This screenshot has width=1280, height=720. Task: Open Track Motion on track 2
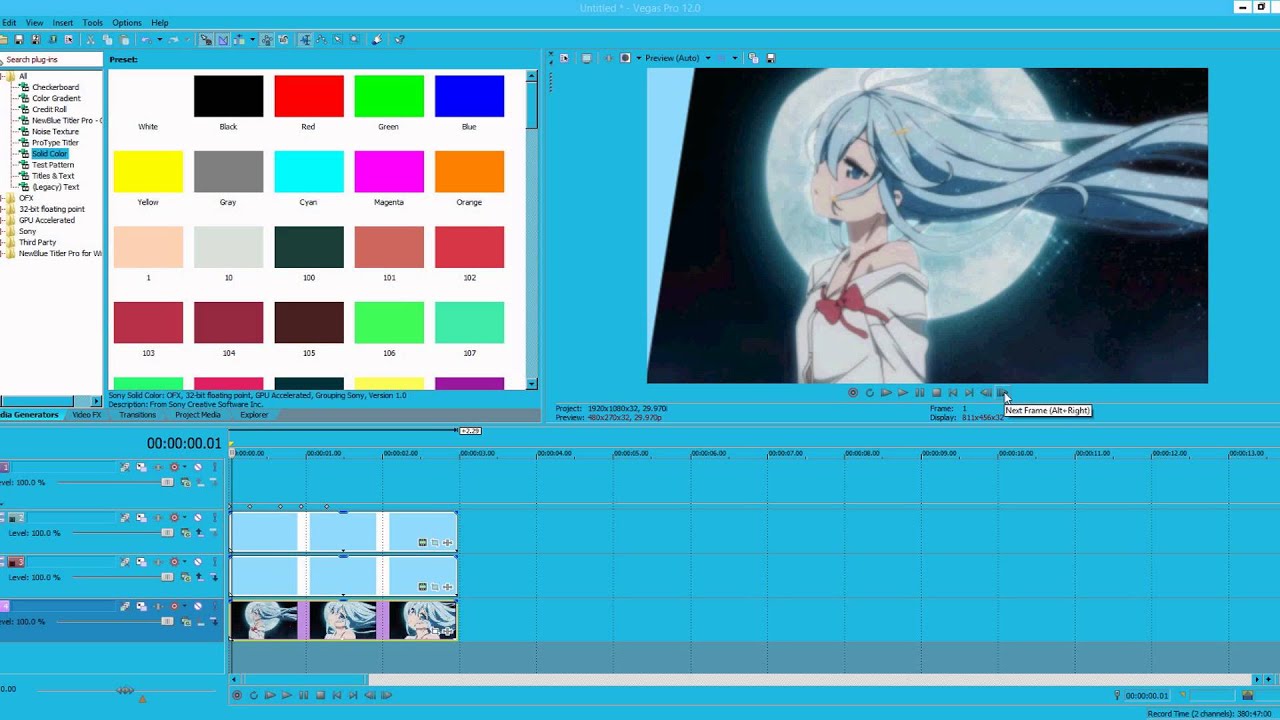point(141,518)
